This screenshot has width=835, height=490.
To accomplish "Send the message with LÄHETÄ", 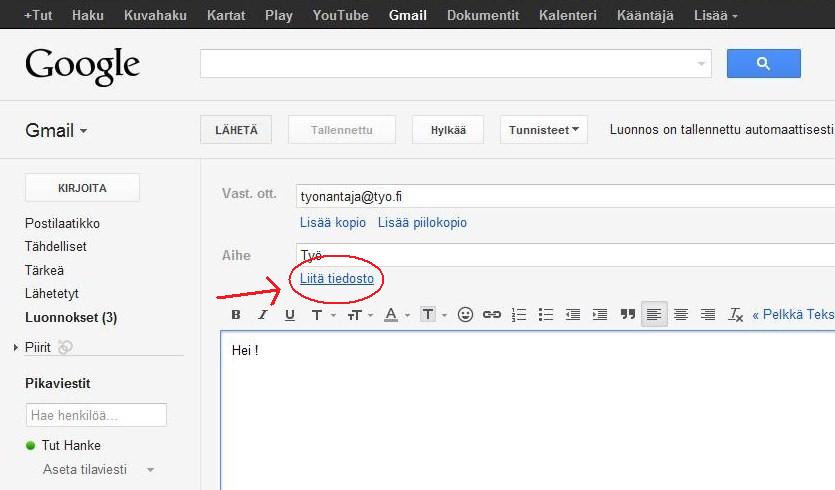I will pos(236,130).
